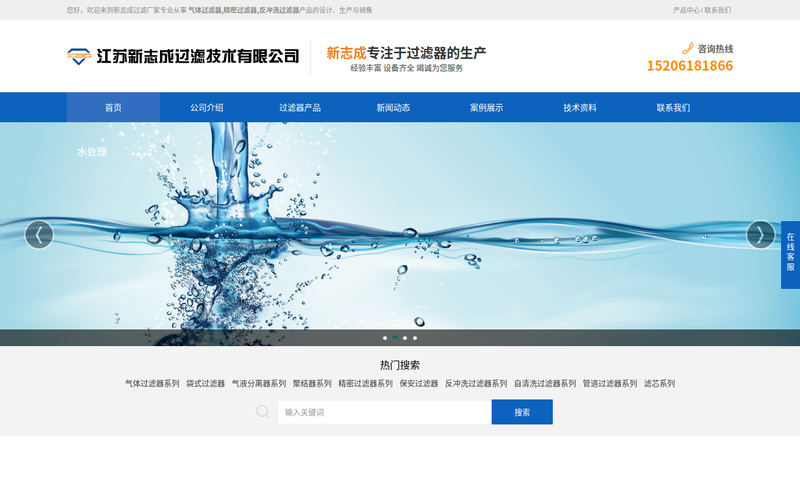Click the orange phone hotline icon
Image resolution: width=800 pixels, height=500 pixels.
(x=688, y=49)
